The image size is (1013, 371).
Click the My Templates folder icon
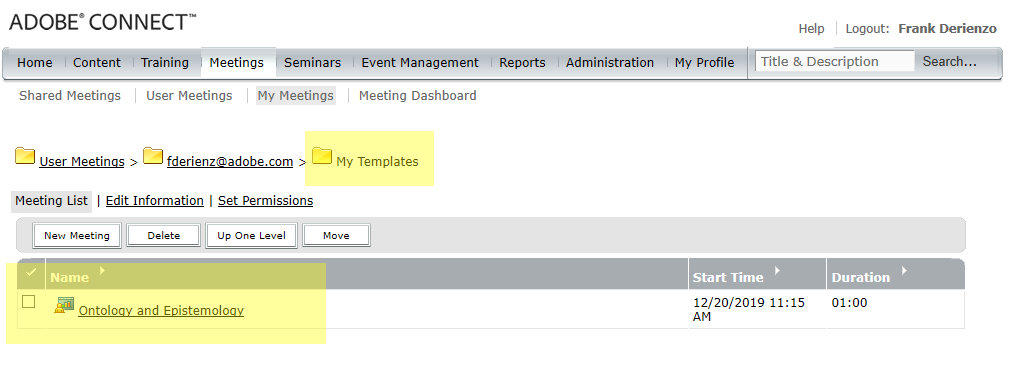coord(322,156)
